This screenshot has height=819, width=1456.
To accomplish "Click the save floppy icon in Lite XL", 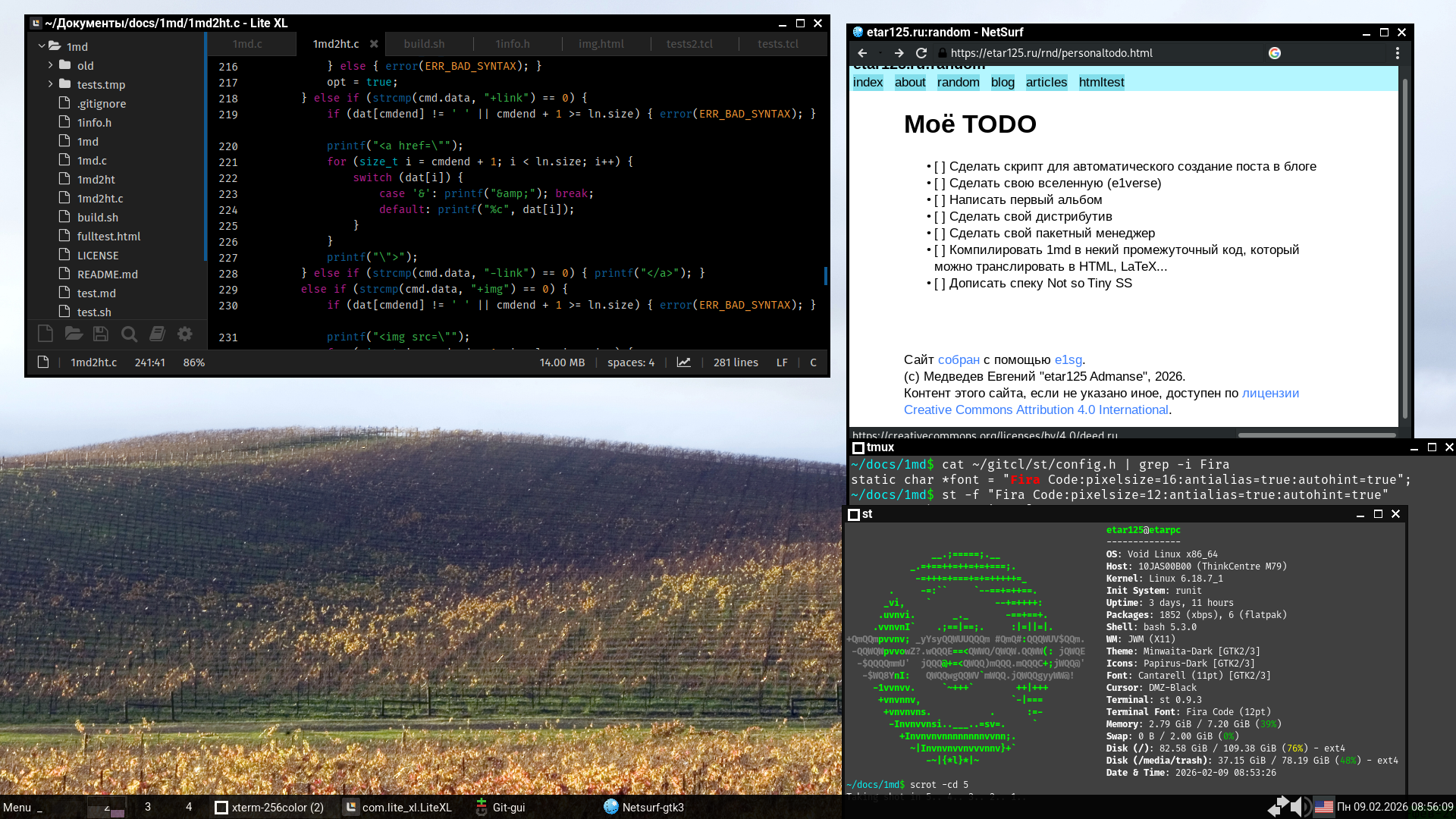I will click(101, 334).
